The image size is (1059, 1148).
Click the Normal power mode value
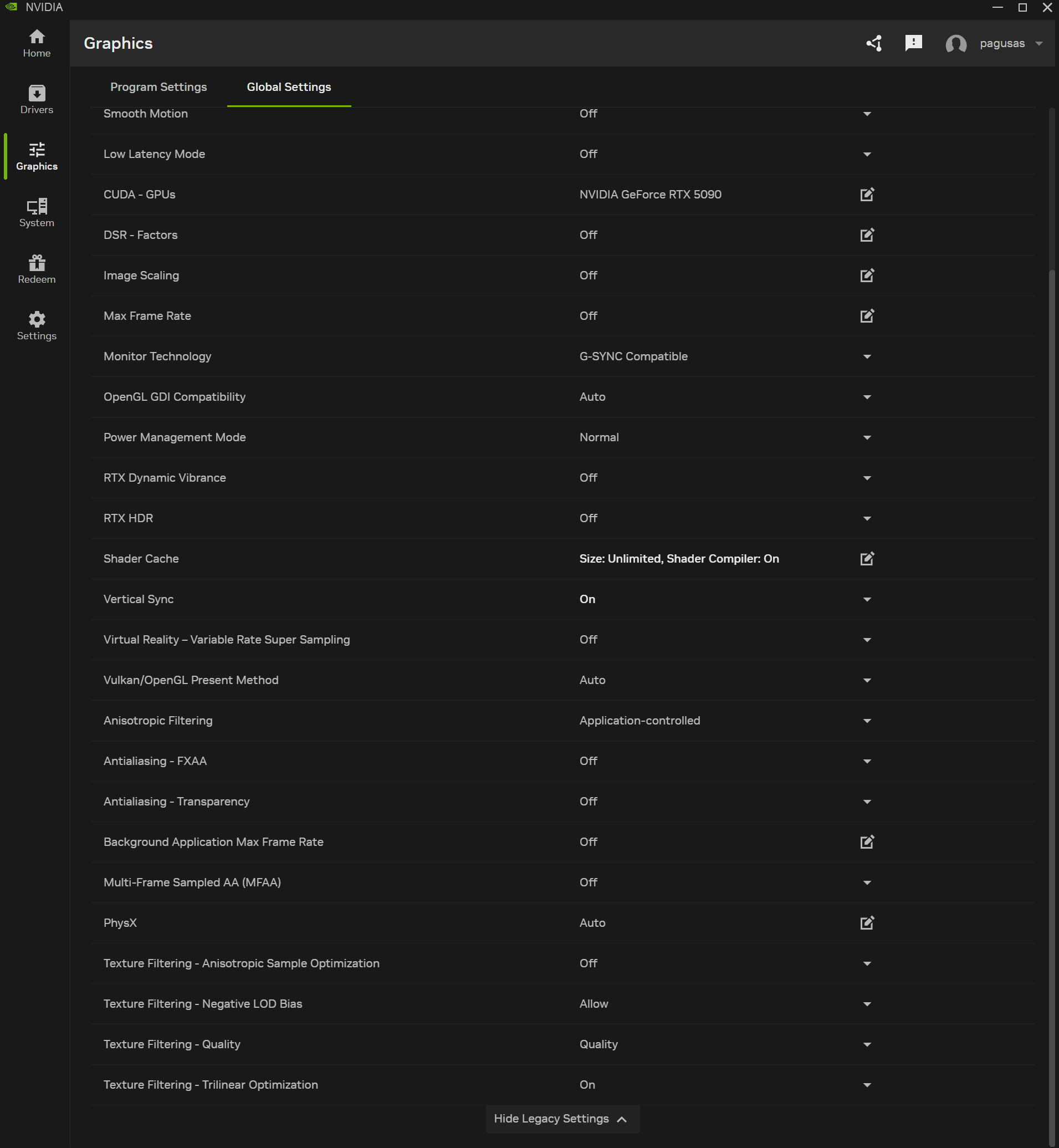pos(599,437)
